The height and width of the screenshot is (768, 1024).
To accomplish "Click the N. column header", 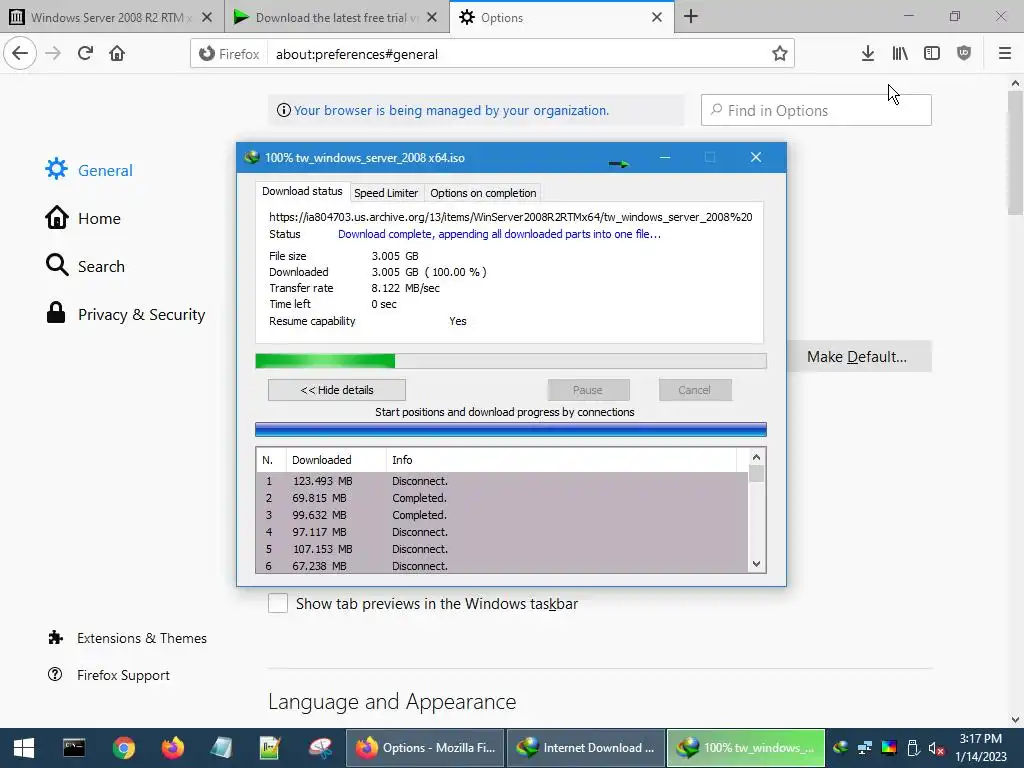I will point(270,460).
